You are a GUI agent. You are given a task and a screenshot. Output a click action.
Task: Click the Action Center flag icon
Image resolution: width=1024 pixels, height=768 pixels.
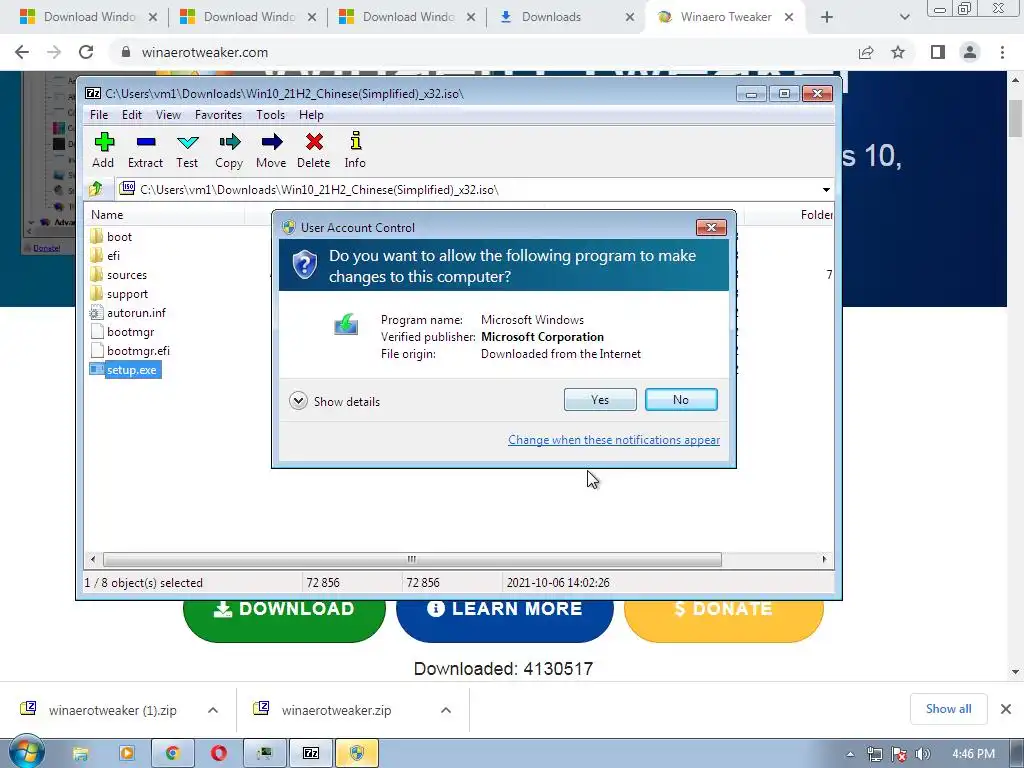pos(899,755)
